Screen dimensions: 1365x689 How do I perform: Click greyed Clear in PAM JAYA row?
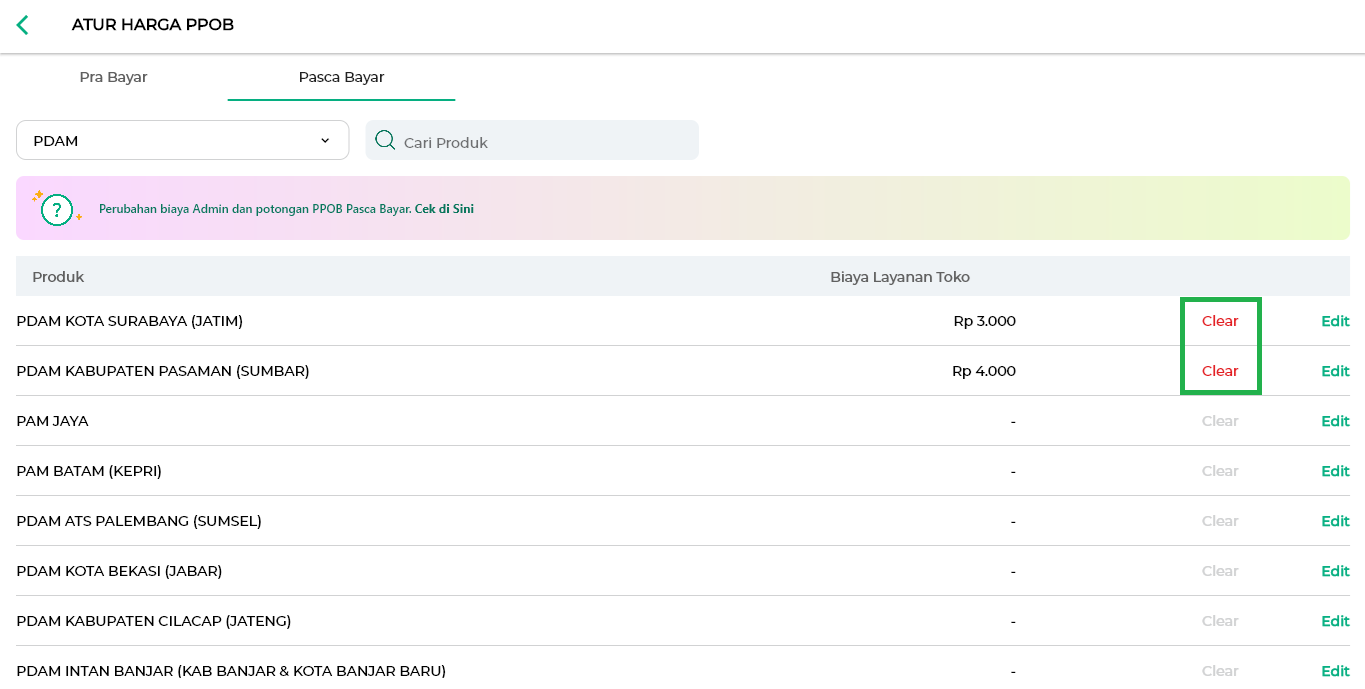coord(1220,421)
